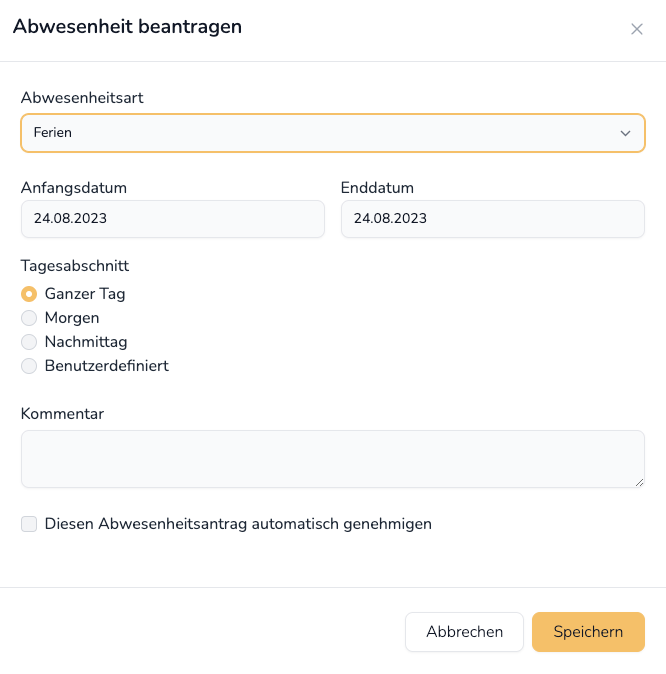Click the Anfangsdatum date field
The height and width of the screenshot is (674, 666).
[172, 219]
